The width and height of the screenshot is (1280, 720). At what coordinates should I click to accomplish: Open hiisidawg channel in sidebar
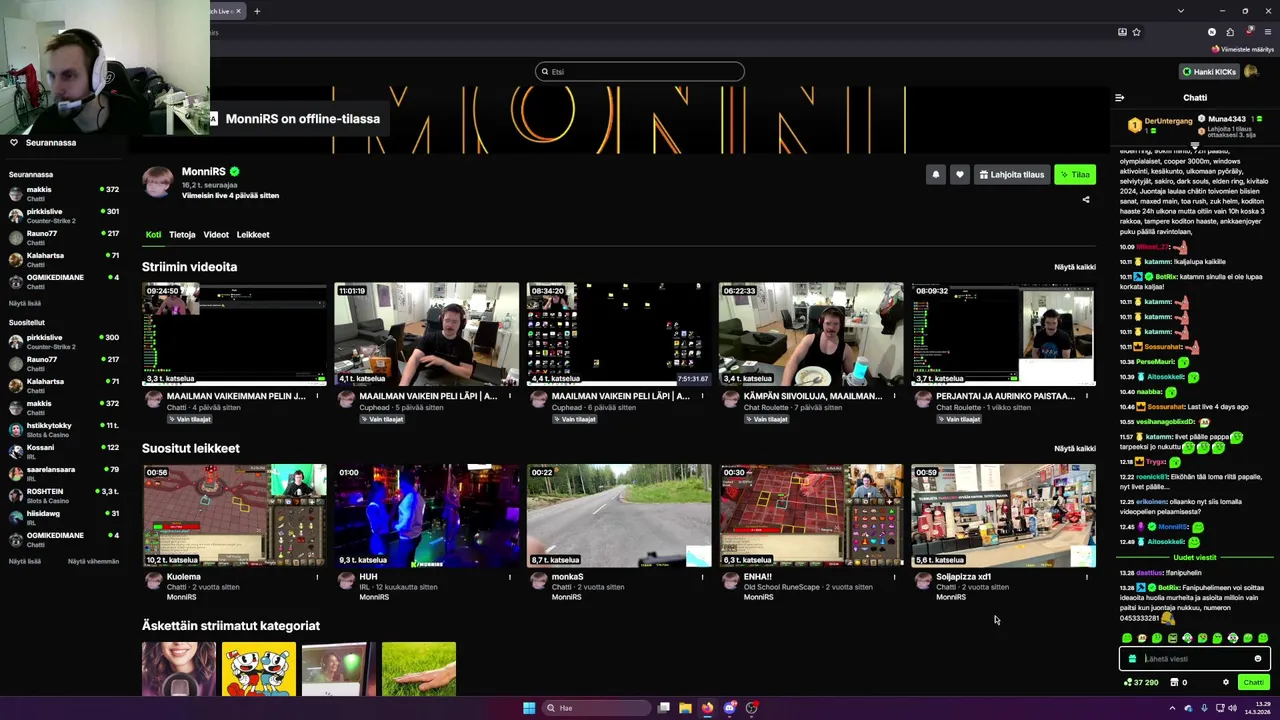(63, 518)
